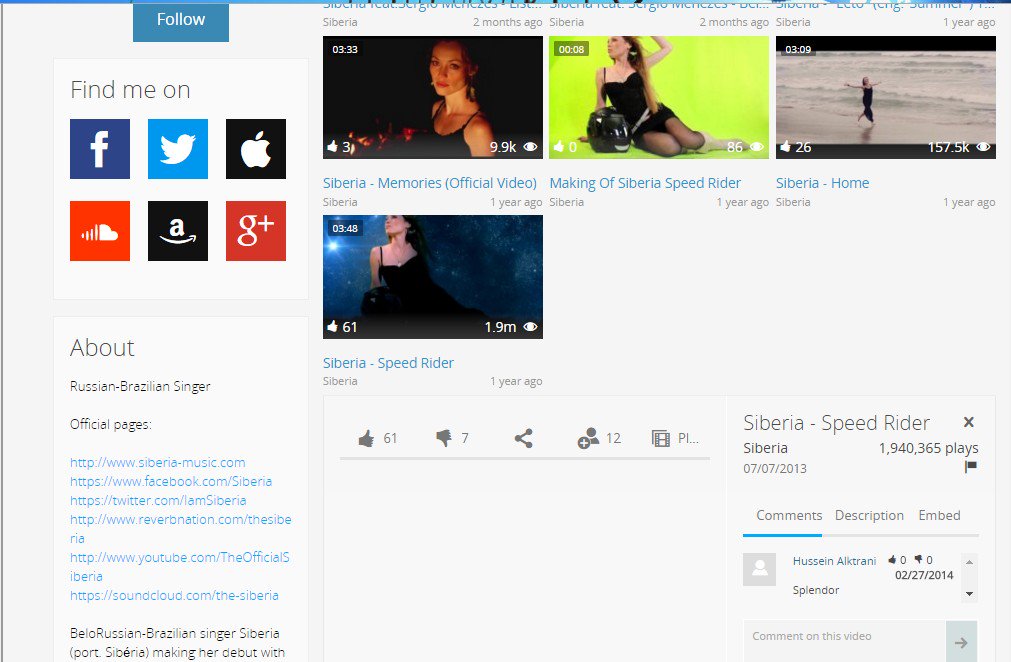The image size is (1011, 662).
Task: Click Hussein Alktrani's avatar
Action: tap(760, 569)
